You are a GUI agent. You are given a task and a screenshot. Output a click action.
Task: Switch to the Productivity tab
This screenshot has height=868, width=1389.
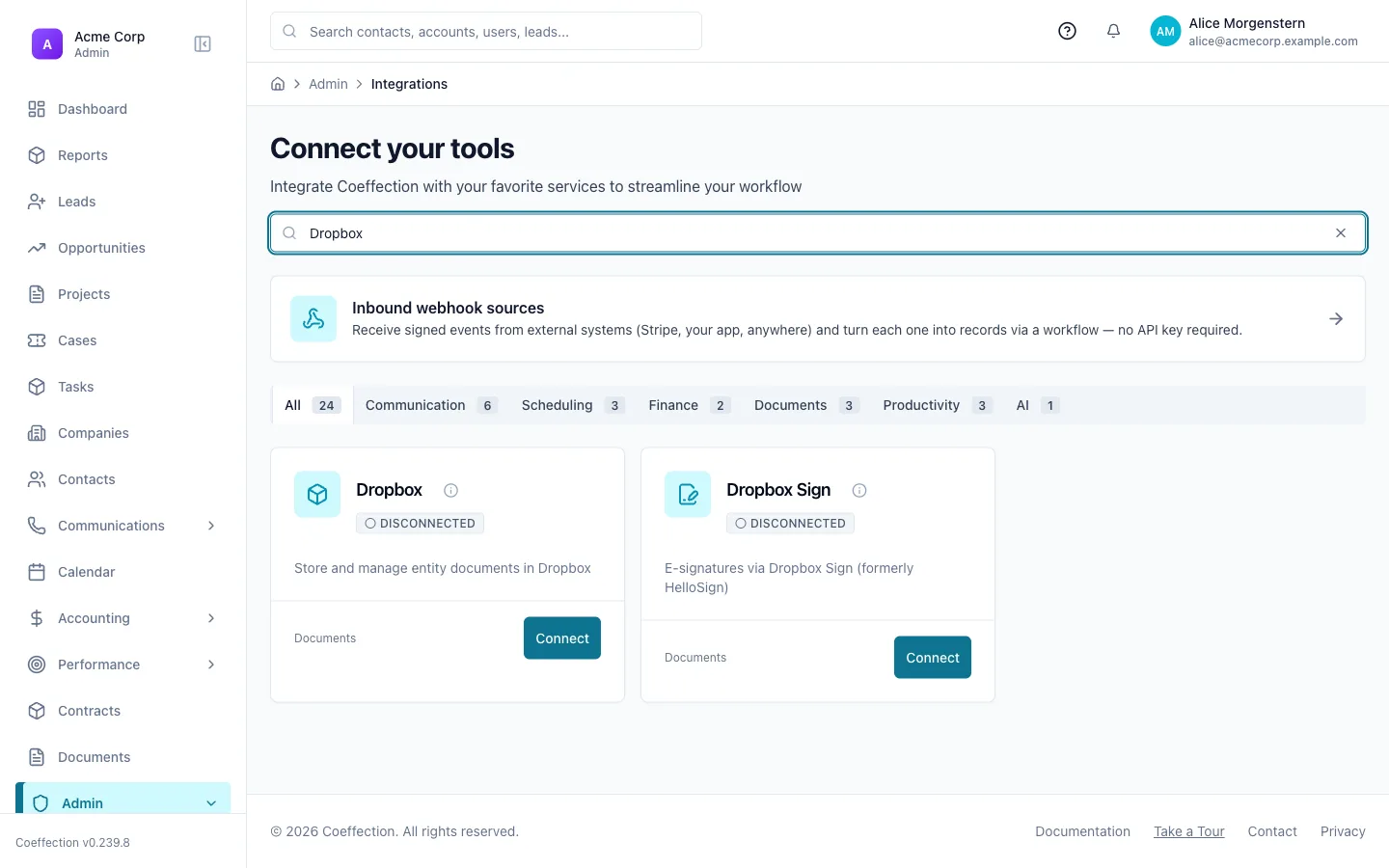938,405
